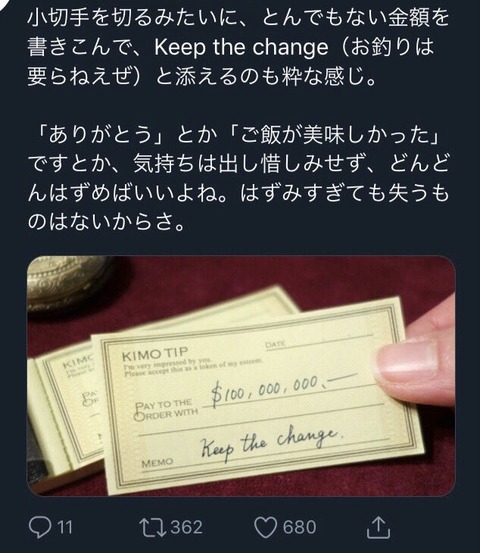Like the tweet with the heart icon
Screen dimensions: 480x553
coord(265,528)
